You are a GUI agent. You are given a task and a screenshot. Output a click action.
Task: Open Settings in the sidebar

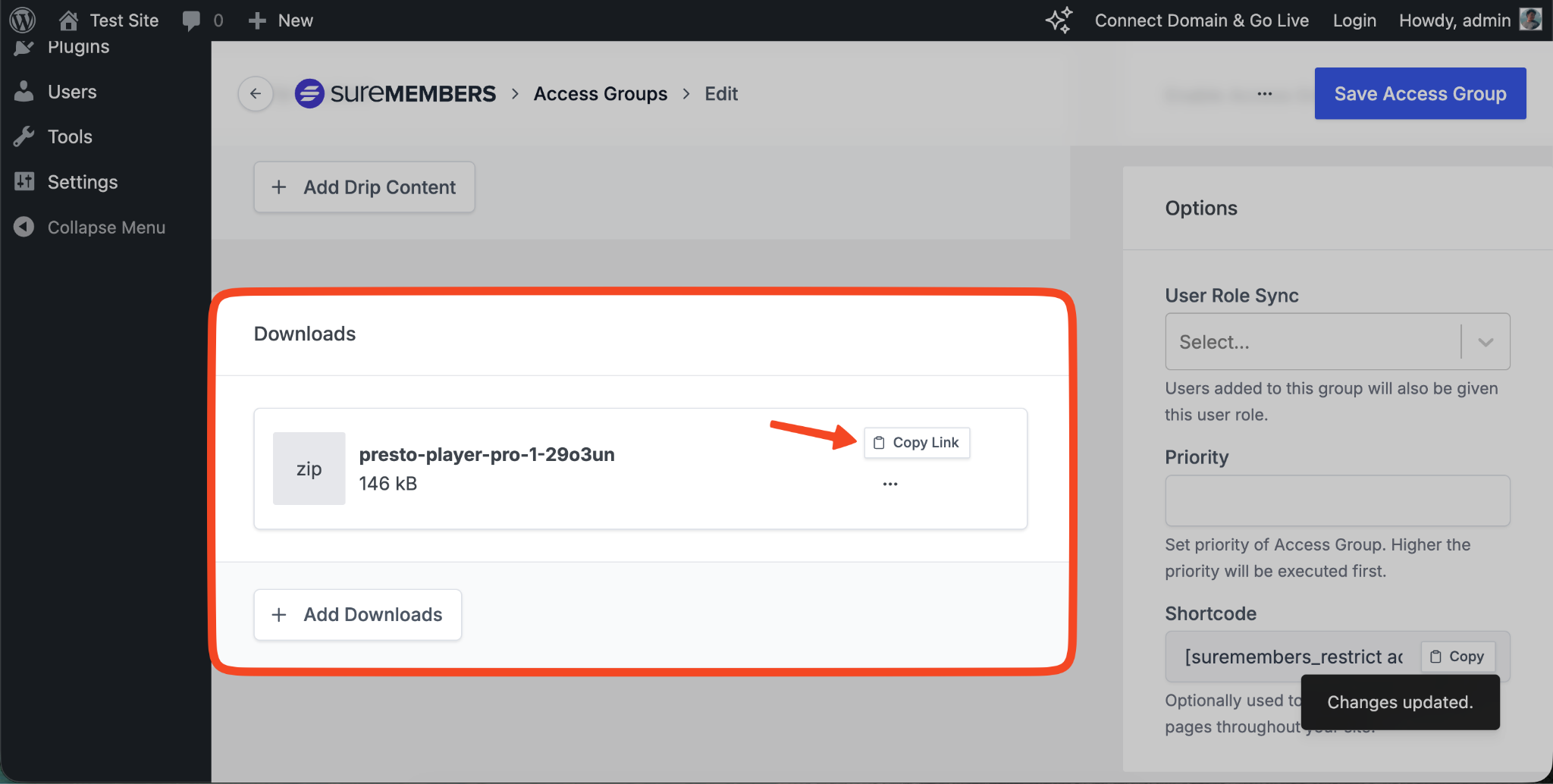pyautogui.click(x=82, y=182)
